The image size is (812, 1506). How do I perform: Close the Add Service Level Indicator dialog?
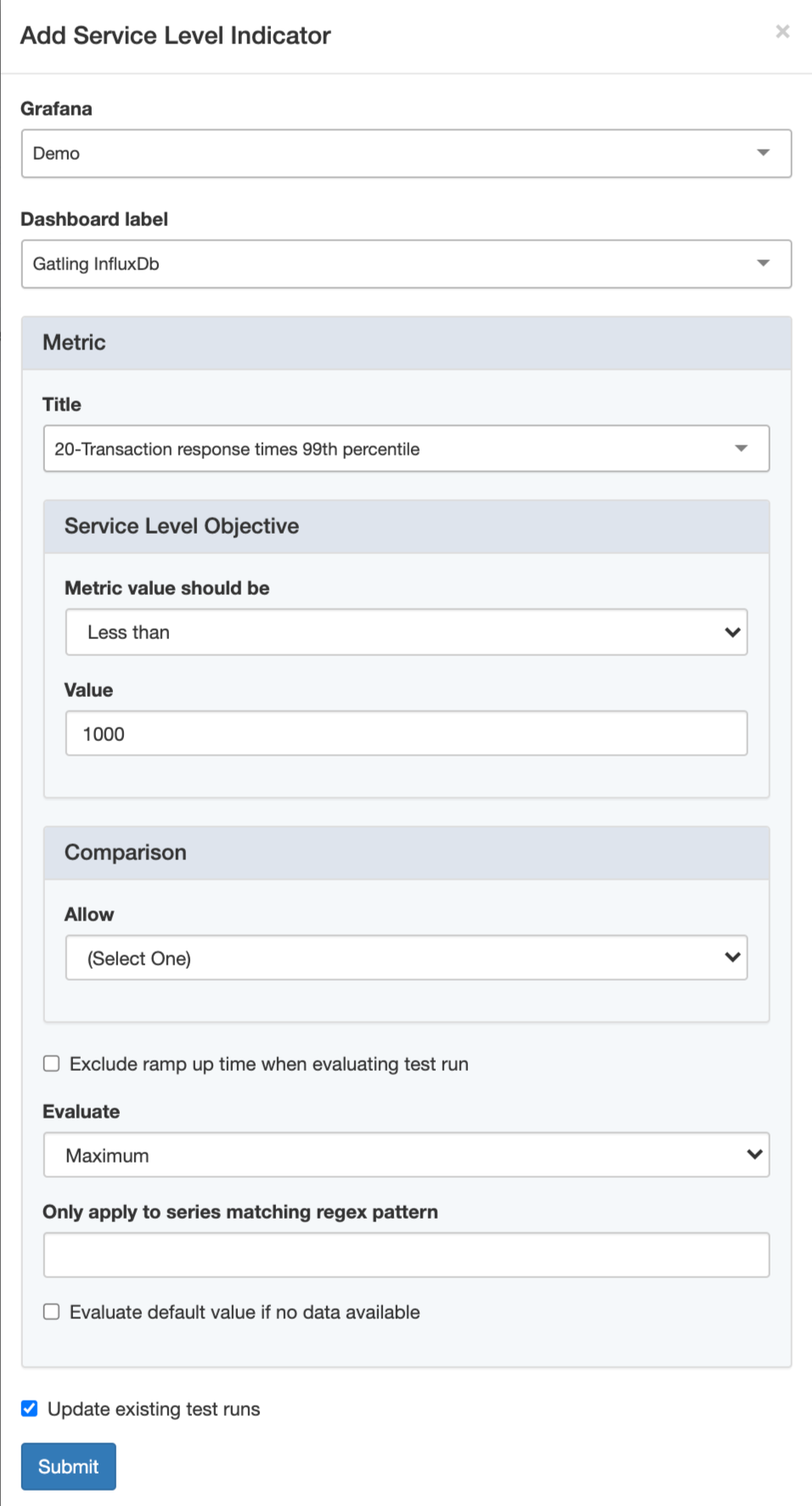[782, 31]
